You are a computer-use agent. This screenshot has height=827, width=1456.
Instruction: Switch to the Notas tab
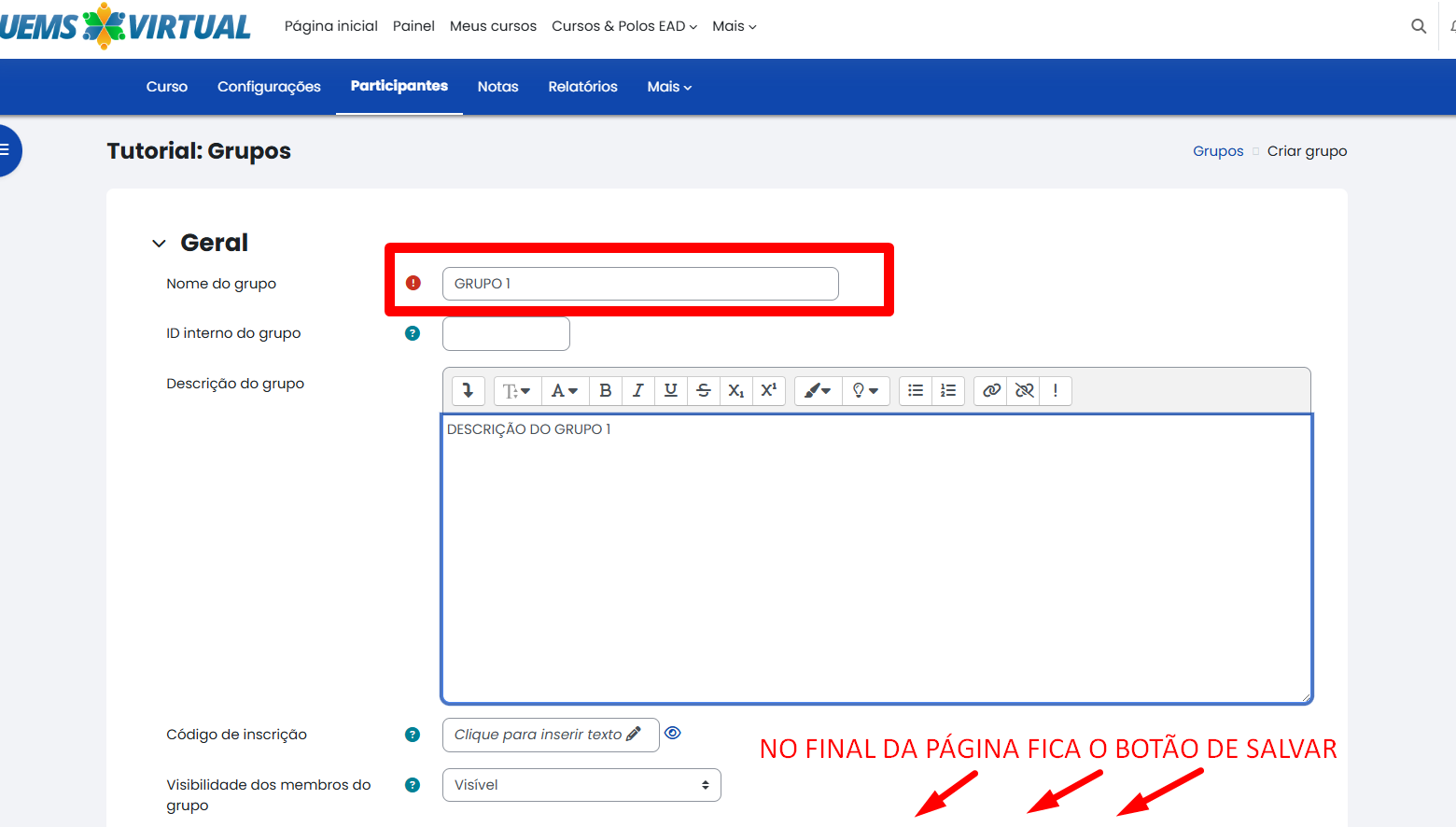click(497, 86)
